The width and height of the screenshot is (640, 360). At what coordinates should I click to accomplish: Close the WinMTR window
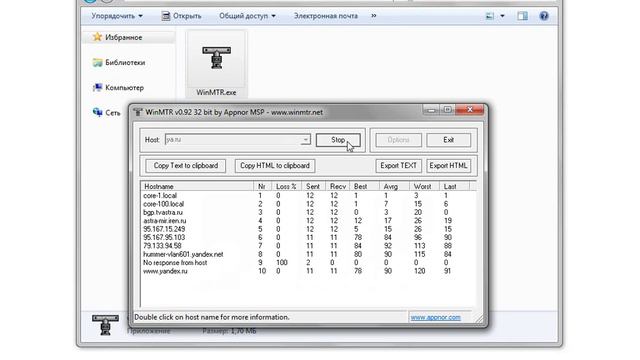click(469, 109)
